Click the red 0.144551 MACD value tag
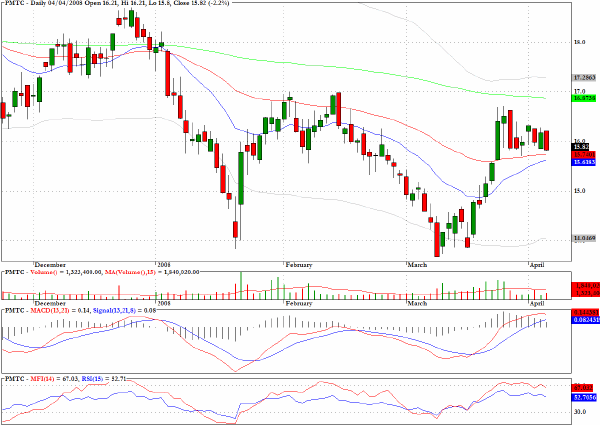This screenshot has width=600, height=425. (585, 312)
